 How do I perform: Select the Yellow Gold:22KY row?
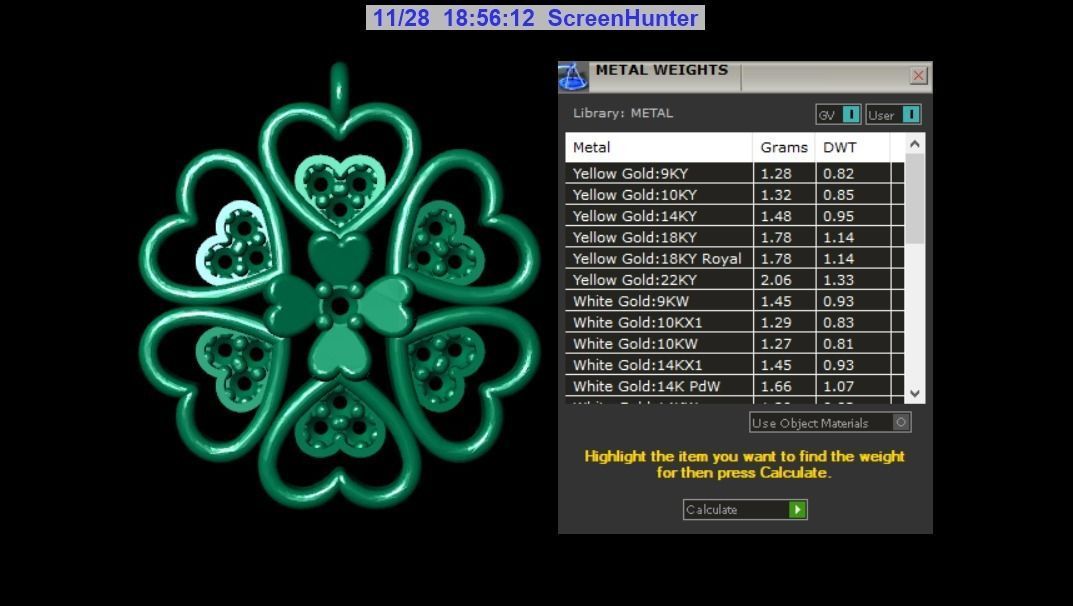point(734,279)
